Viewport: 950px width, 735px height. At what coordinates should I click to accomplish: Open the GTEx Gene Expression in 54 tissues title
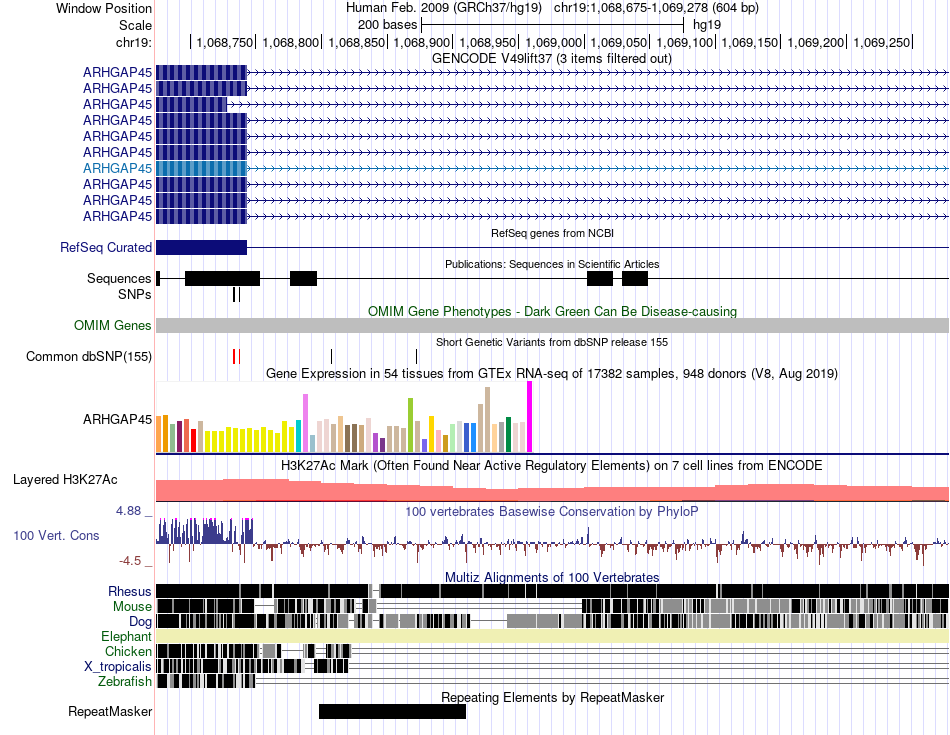click(552, 373)
